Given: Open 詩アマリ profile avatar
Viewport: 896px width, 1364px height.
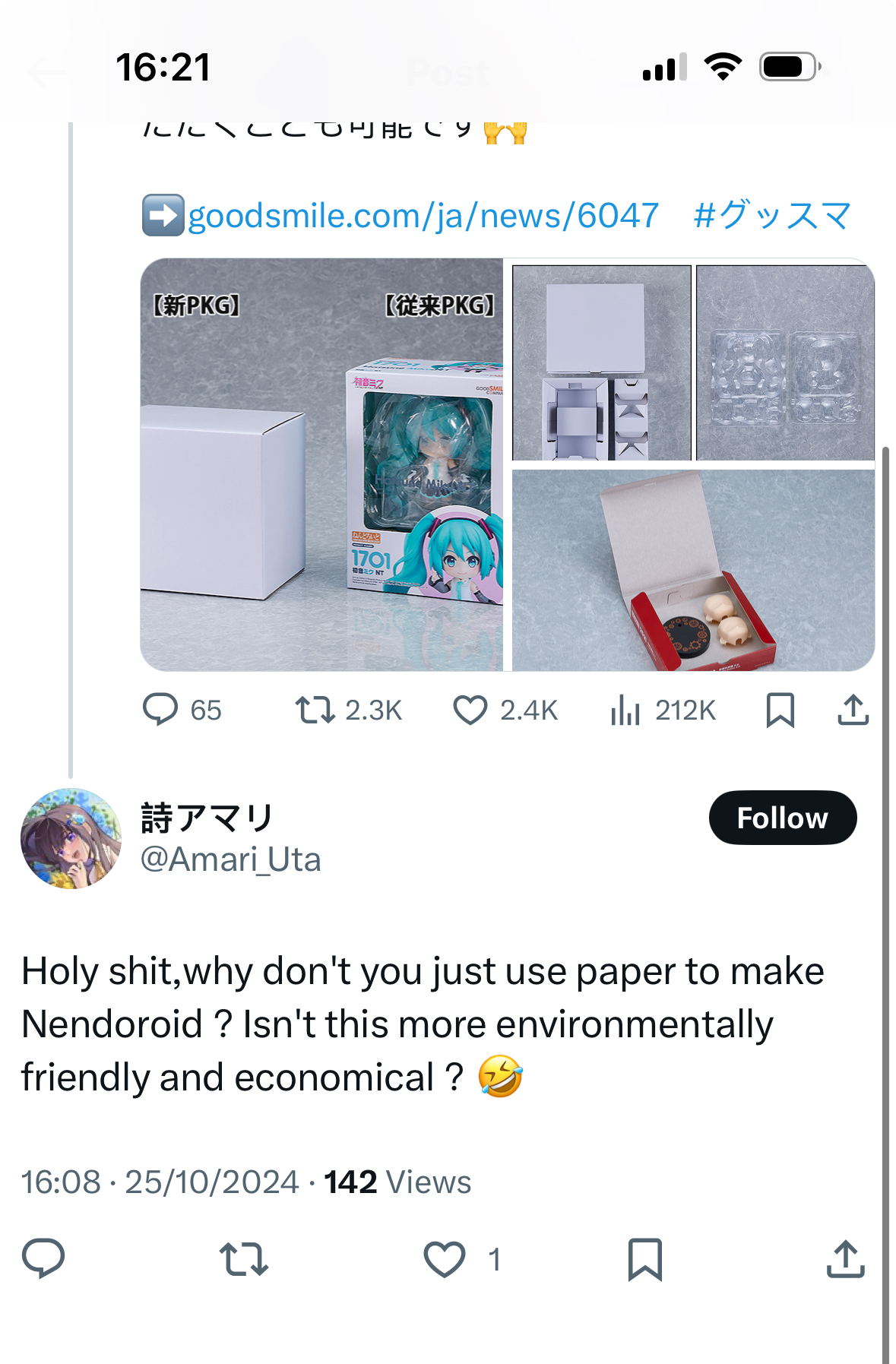Looking at the screenshot, I should 71,838.
